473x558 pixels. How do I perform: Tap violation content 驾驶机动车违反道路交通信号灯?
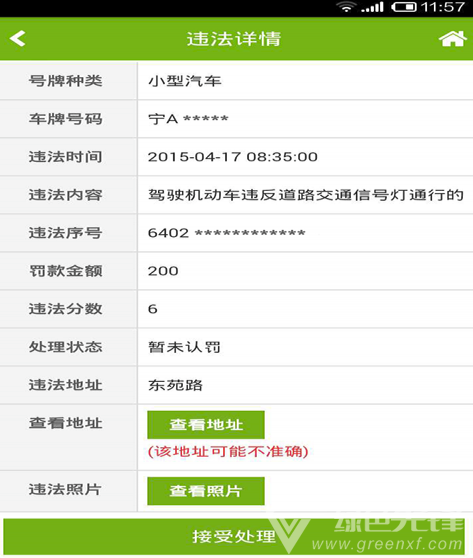[x=306, y=195]
